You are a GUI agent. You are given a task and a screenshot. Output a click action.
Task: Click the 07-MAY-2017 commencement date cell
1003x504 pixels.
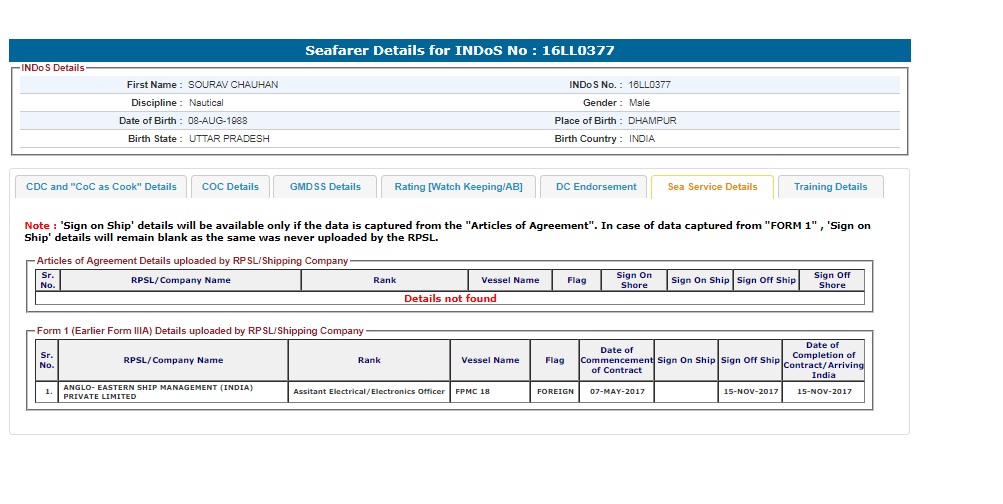(x=616, y=392)
